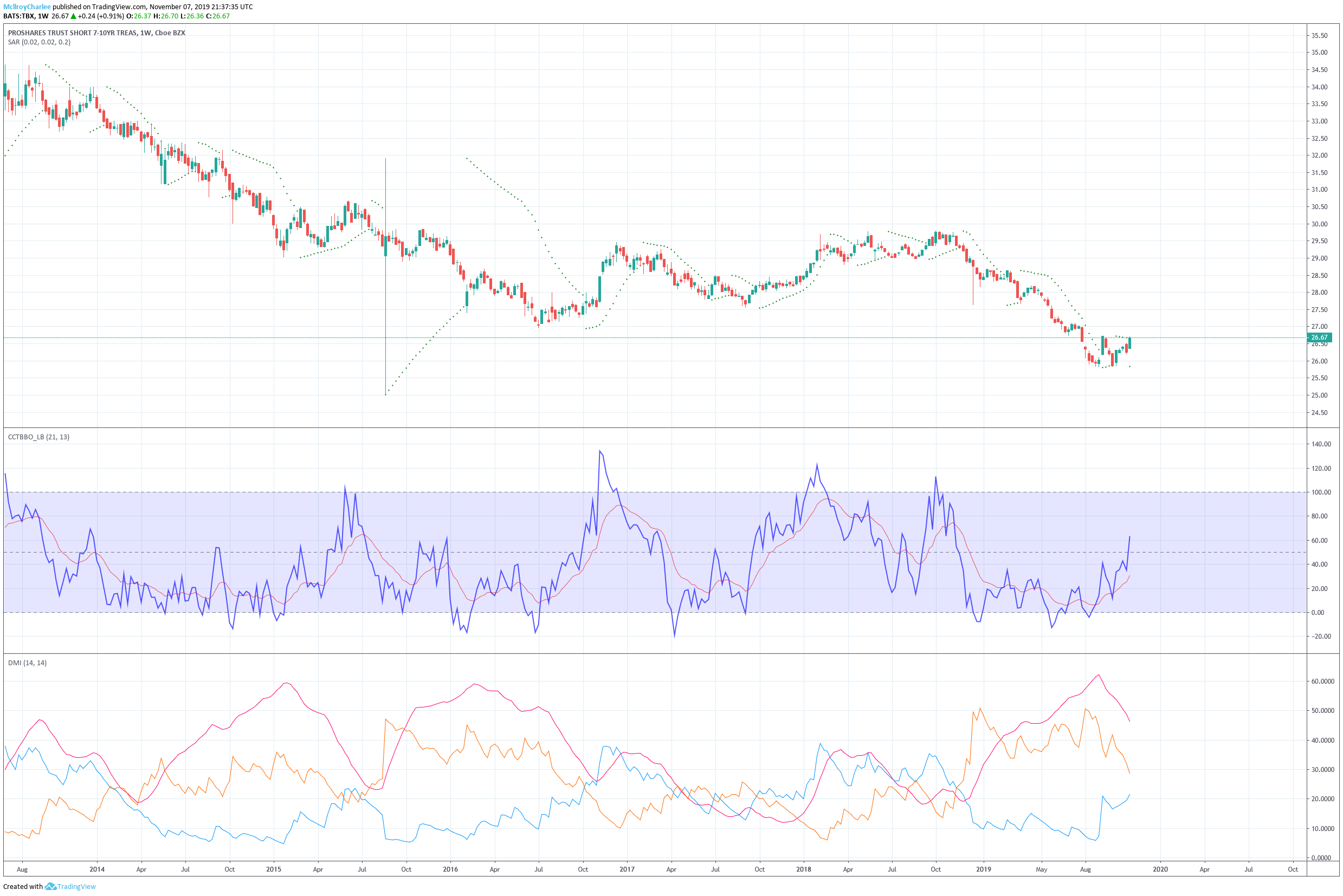Click the 100.00 oscillator axis label
Screen dimensions: 1343x896
(x=1321, y=492)
